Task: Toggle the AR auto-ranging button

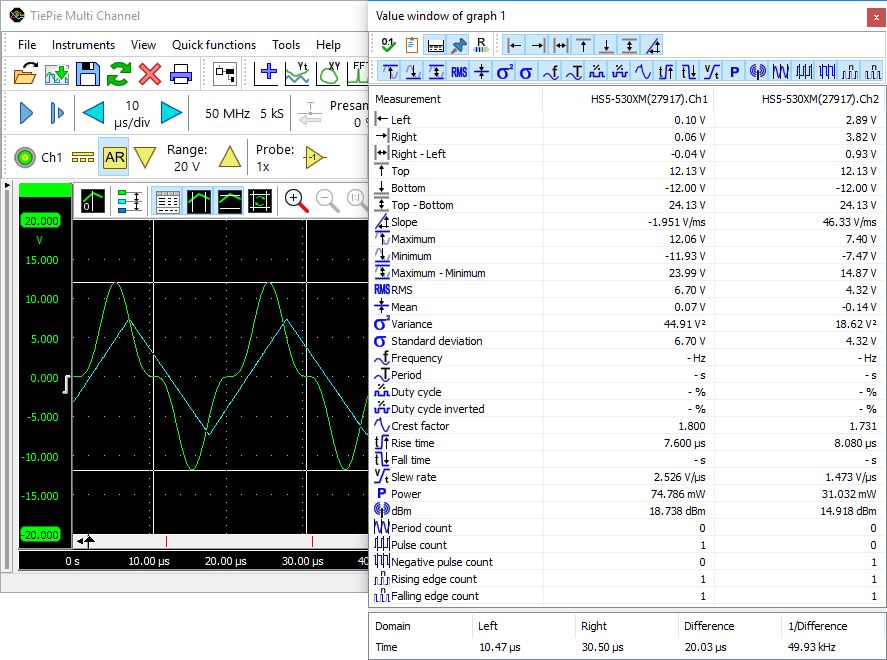Action: [115, 157]
